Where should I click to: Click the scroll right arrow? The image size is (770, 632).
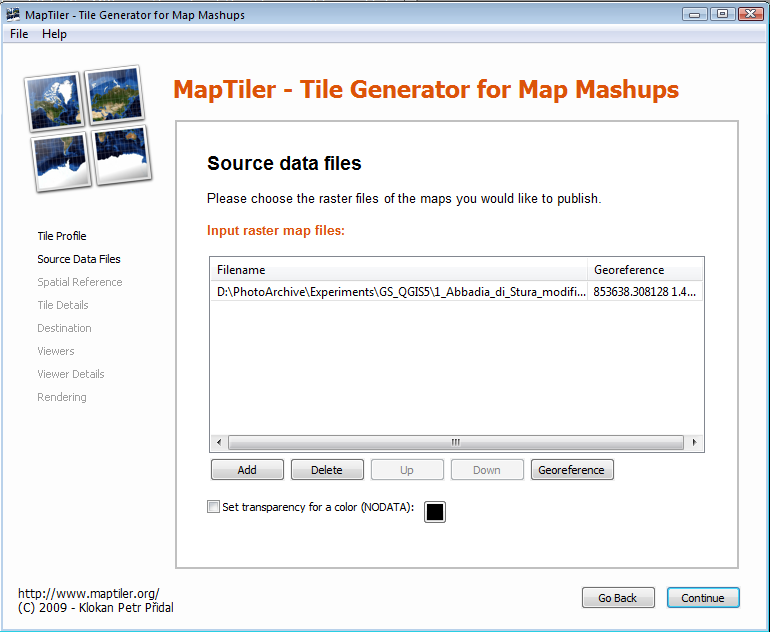tap(694, 442)
